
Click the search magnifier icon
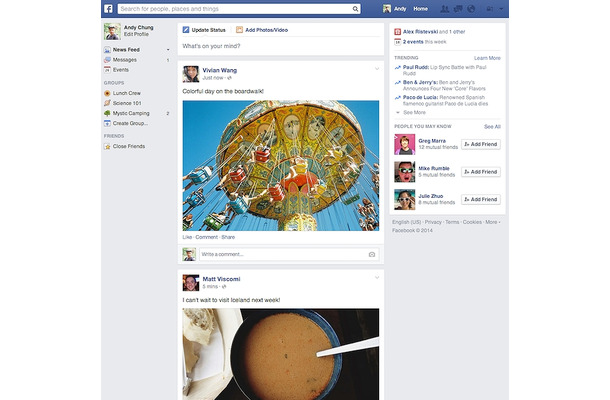[355, 9]
